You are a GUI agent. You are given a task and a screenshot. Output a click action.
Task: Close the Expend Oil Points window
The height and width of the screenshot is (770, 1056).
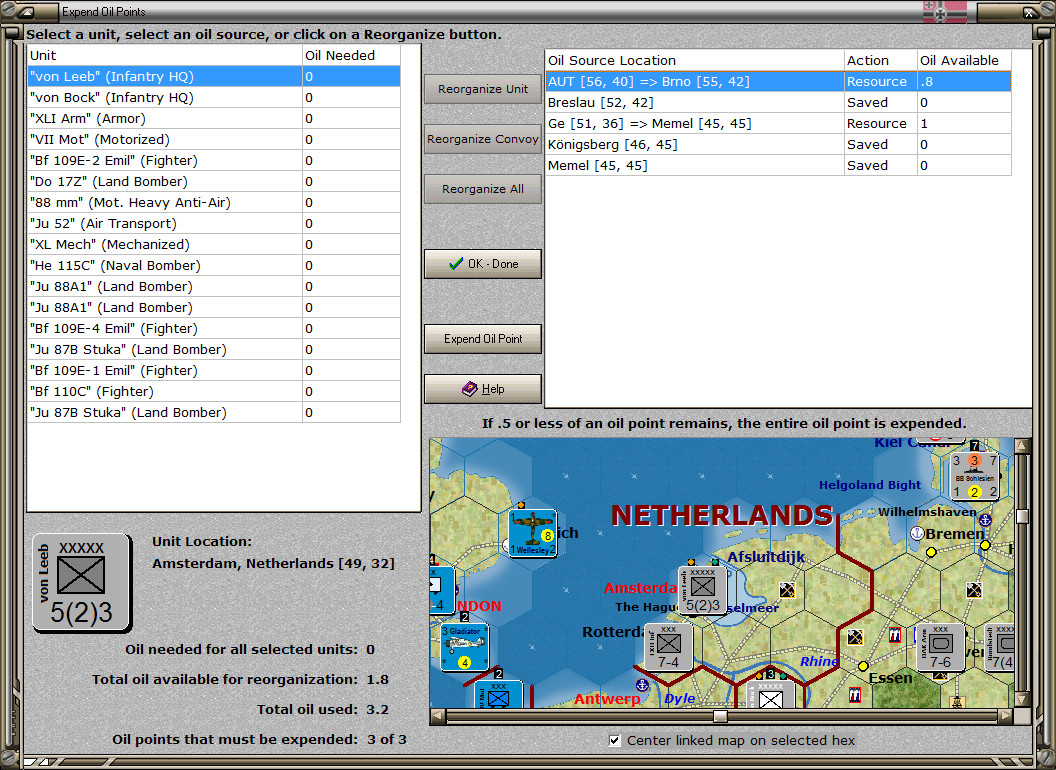(x=1031, y=11)
